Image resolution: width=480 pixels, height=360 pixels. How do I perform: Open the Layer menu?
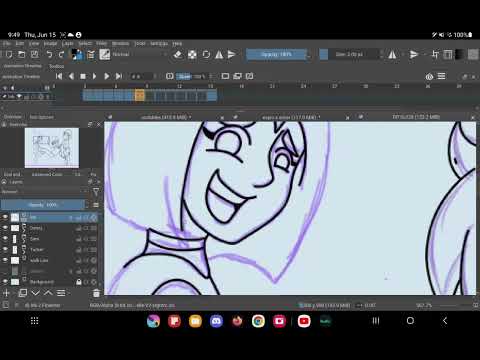[68, 43]
